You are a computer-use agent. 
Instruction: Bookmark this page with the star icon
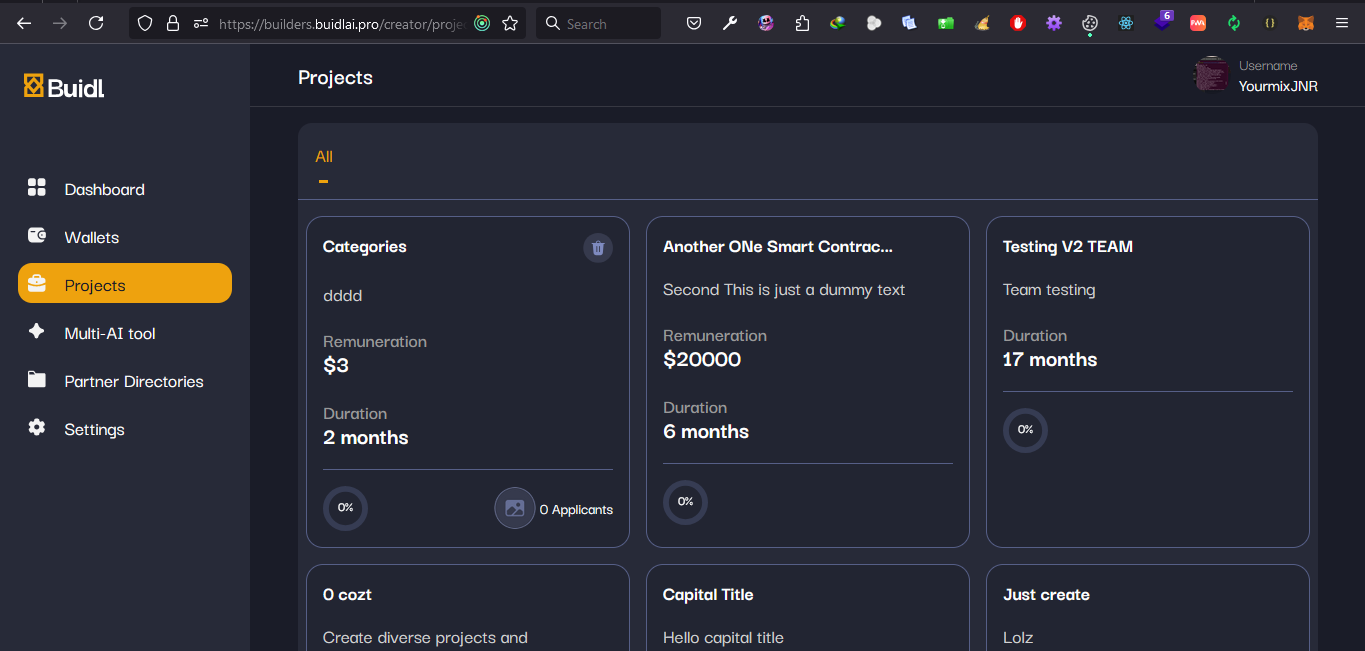coord(510,23)
